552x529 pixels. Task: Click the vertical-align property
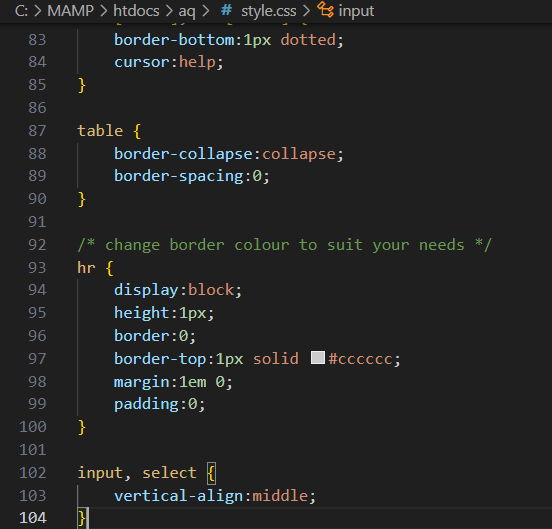pyautogui.click(x=178, y=496)
